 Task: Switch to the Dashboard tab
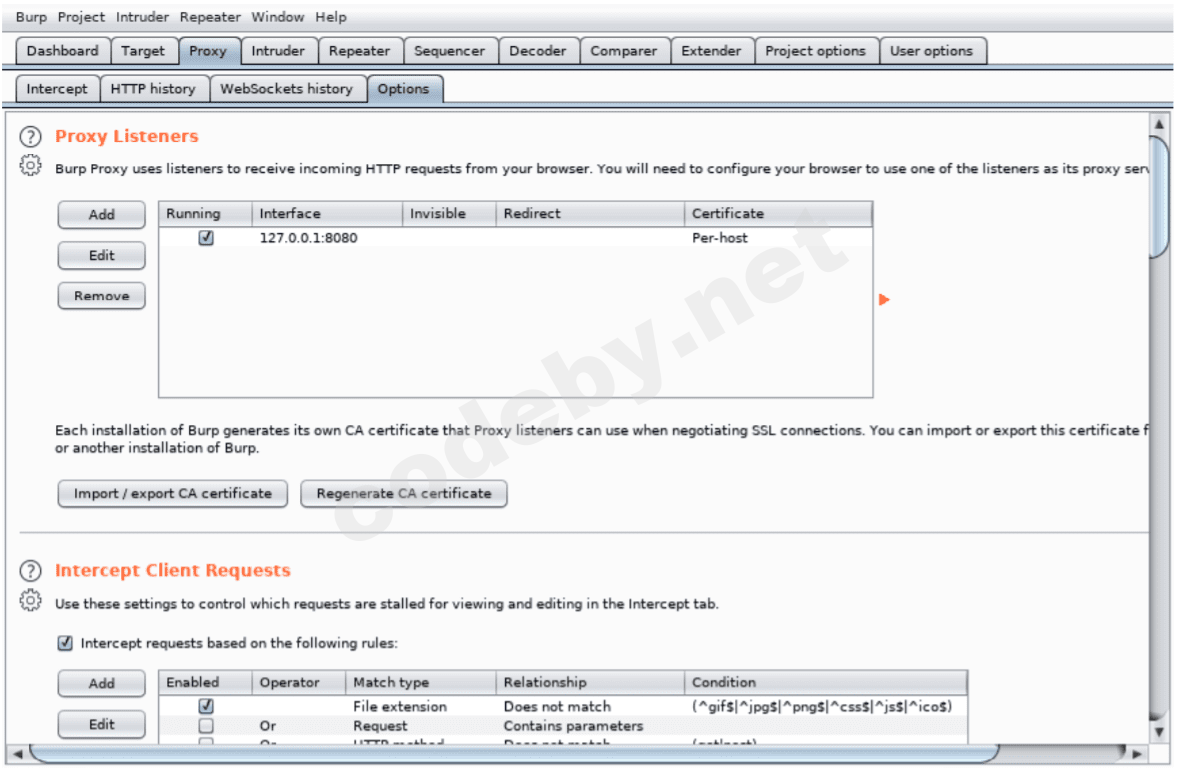click(62, 51)
